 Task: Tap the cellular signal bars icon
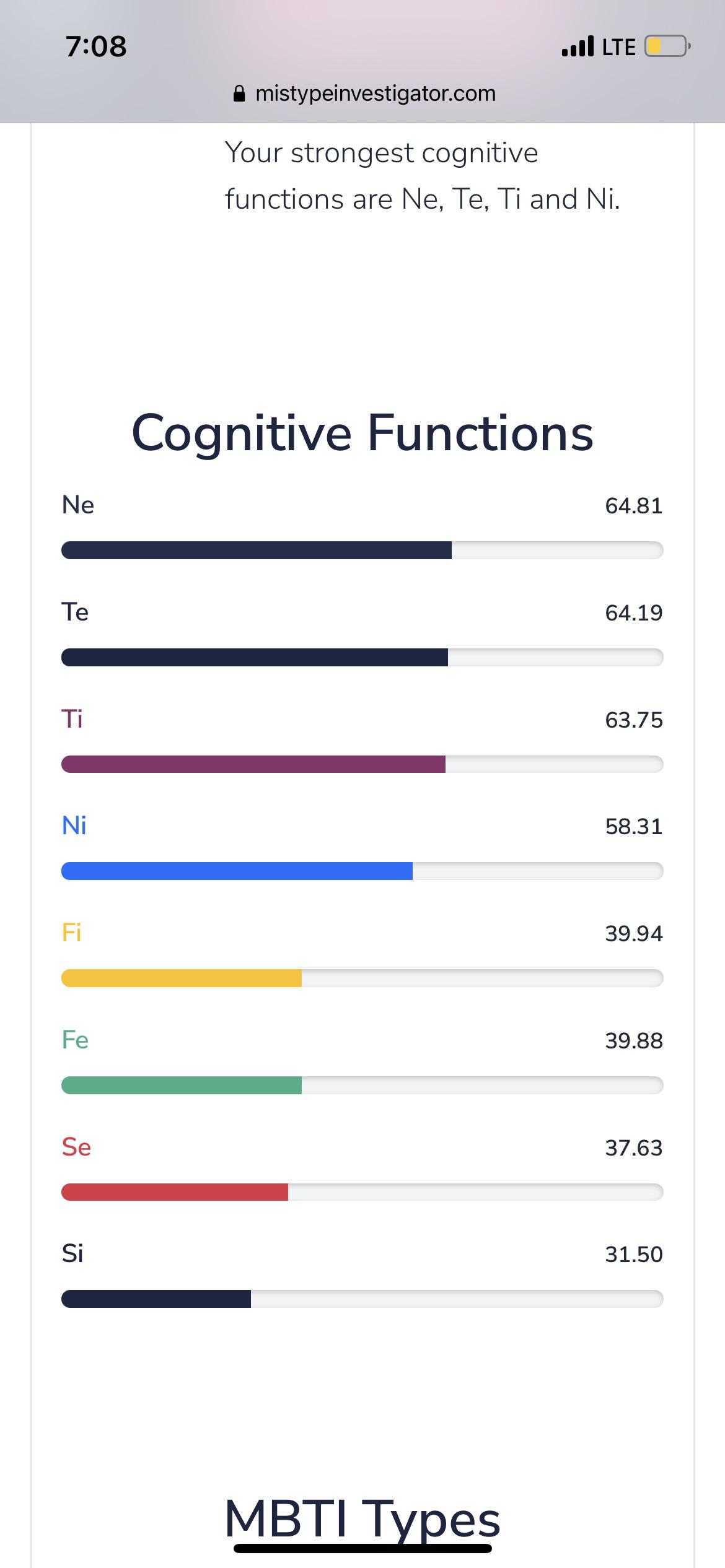pos(577,47)
